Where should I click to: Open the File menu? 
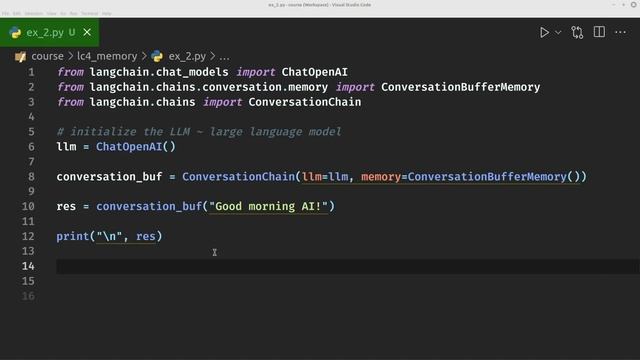[x=5, y=13]
